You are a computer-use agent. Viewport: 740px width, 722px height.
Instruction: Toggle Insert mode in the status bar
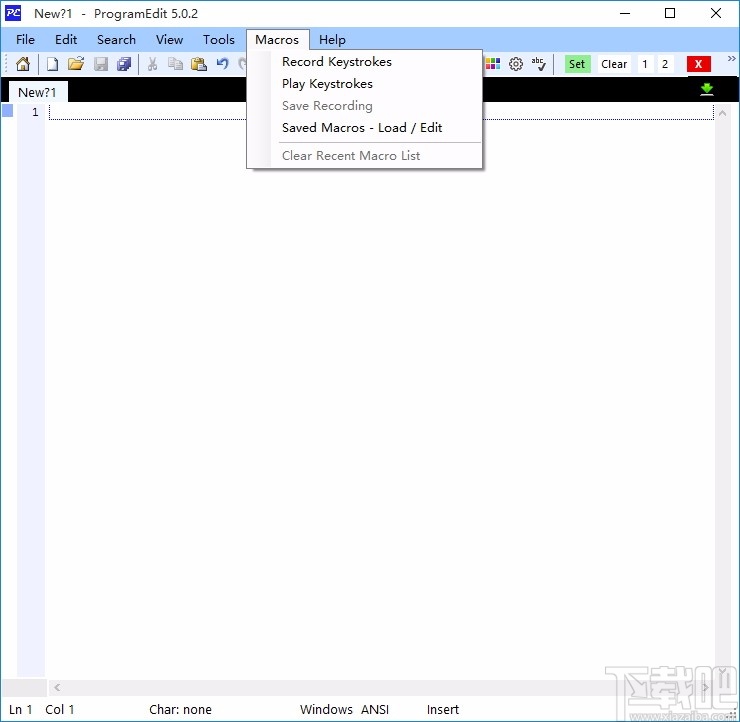click(443, 709)
